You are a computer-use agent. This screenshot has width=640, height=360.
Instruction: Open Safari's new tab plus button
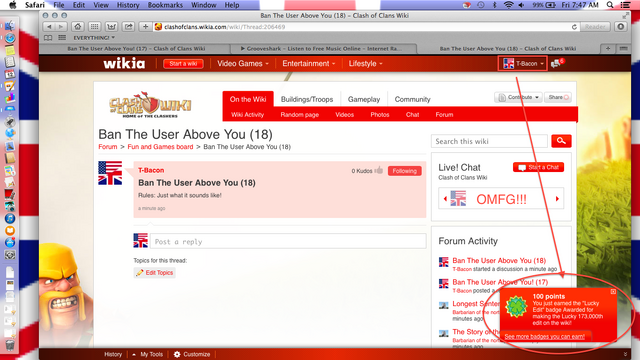(608, 48)
